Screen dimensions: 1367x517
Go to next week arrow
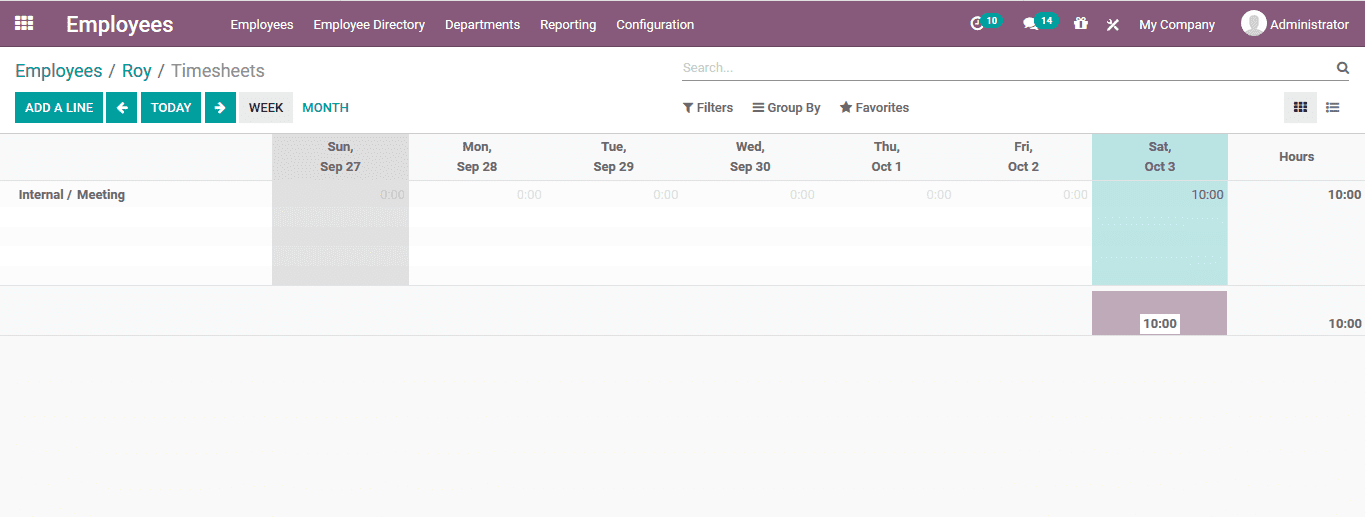[x=220, y=108]
